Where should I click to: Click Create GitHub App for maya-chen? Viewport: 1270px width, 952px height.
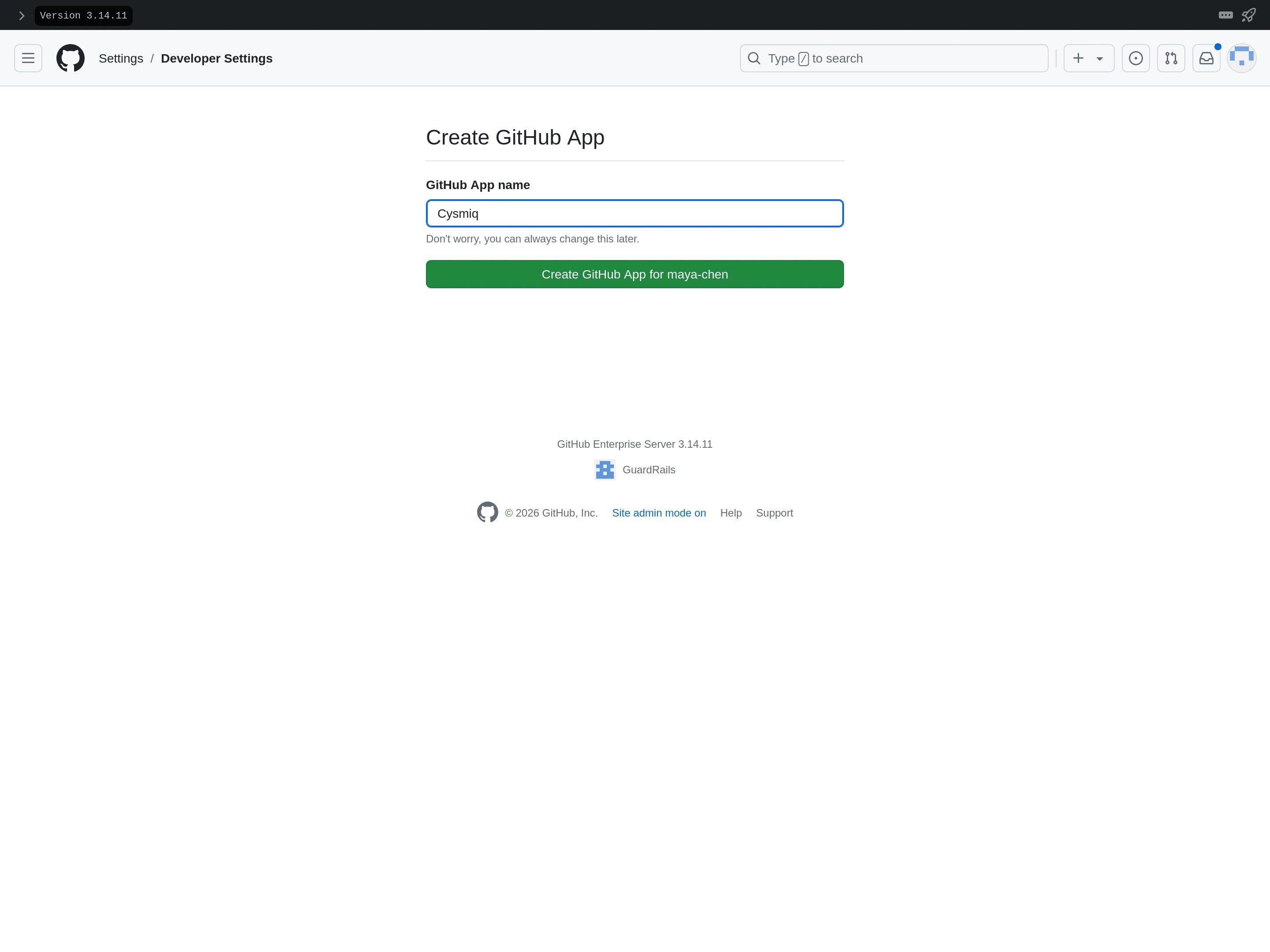tap(635, 274)
